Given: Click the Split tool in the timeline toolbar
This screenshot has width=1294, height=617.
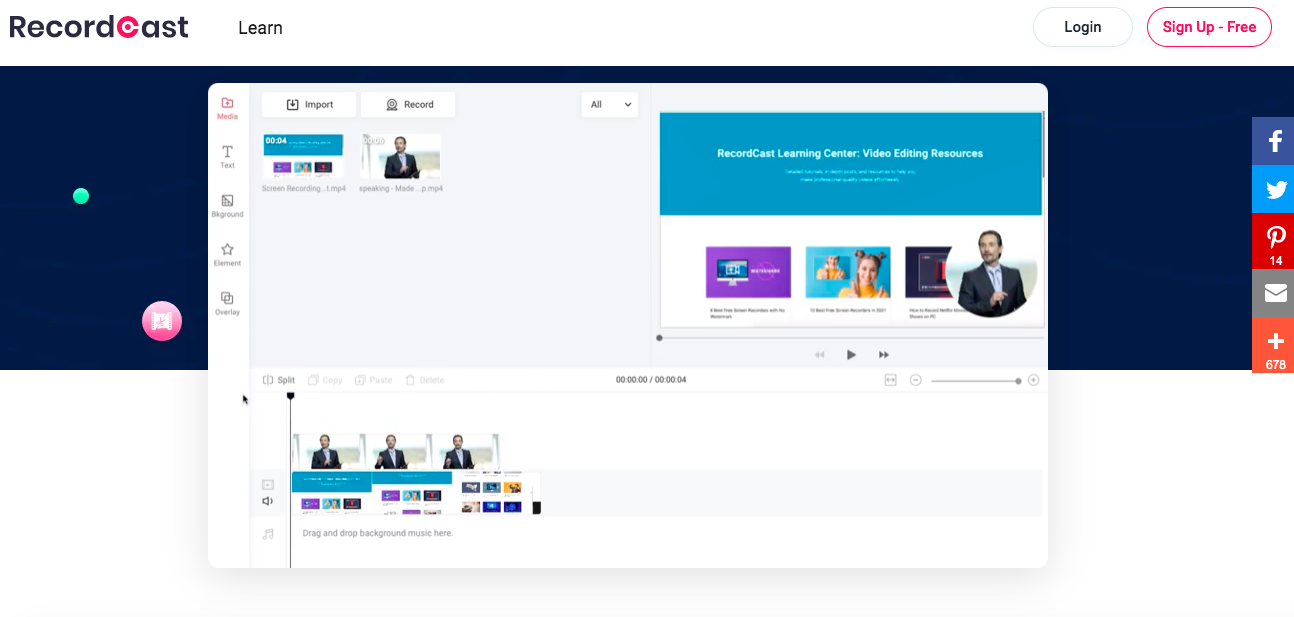Looking at the screenshot, I should click(x=279, y=380).
